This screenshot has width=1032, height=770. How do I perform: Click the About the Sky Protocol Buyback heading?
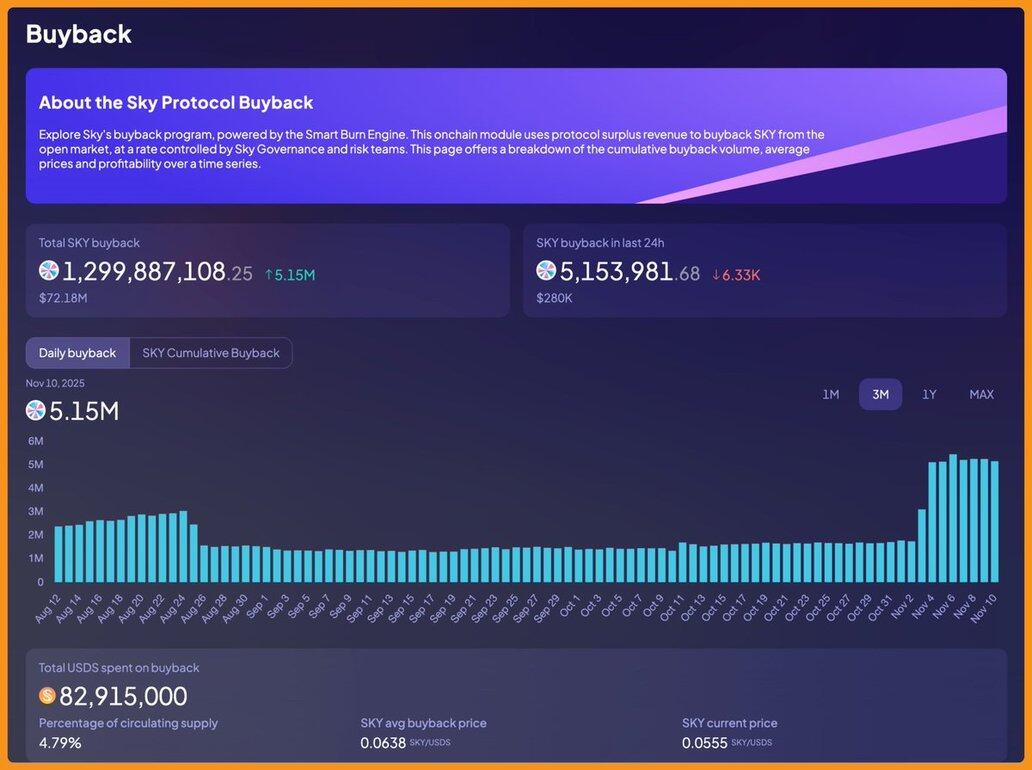point(176,102)
